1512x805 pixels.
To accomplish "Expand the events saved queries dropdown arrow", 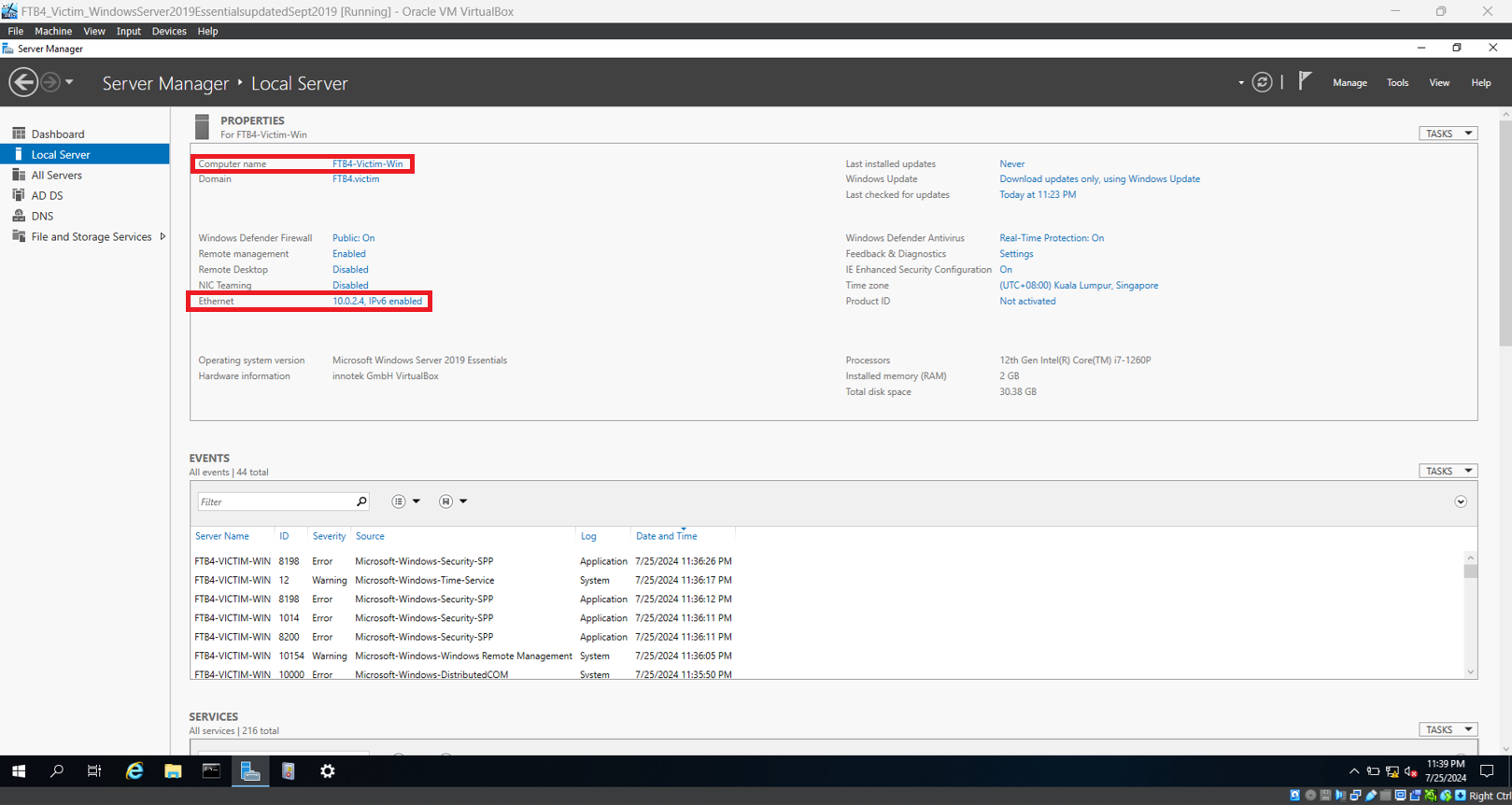I will tap(463, 501).
